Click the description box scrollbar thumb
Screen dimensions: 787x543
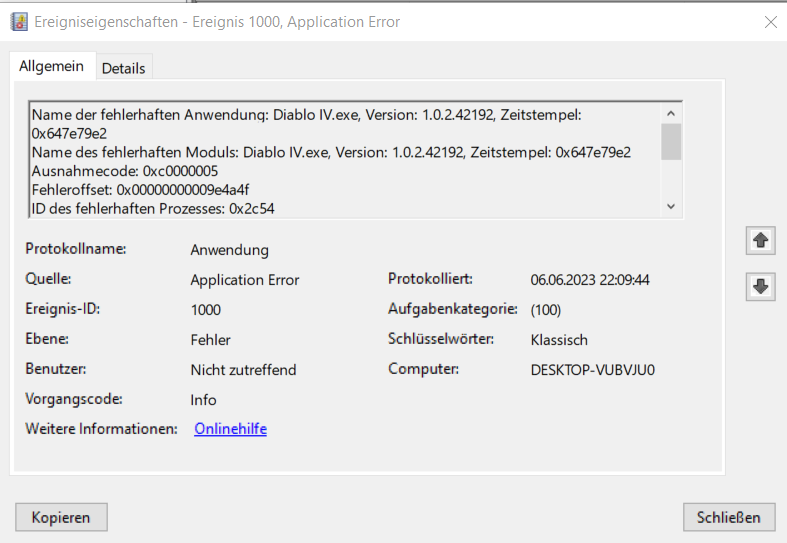click(x=671, y=142)
